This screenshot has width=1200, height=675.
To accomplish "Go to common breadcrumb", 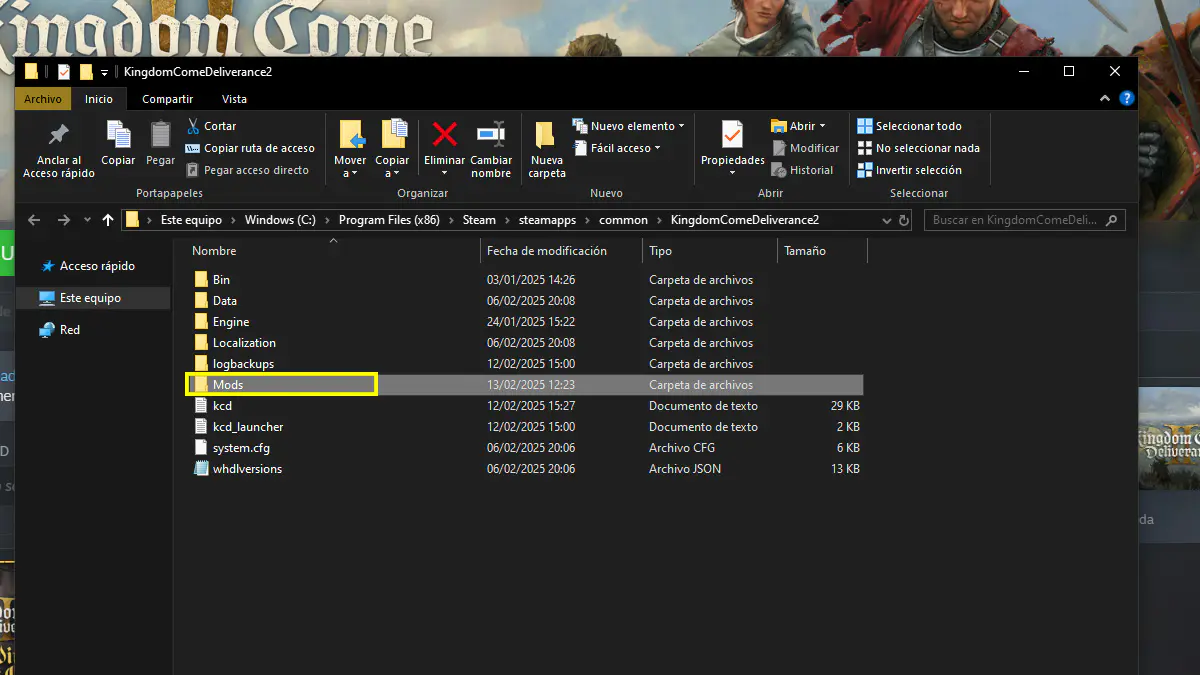I will click(x=624, y=220).
